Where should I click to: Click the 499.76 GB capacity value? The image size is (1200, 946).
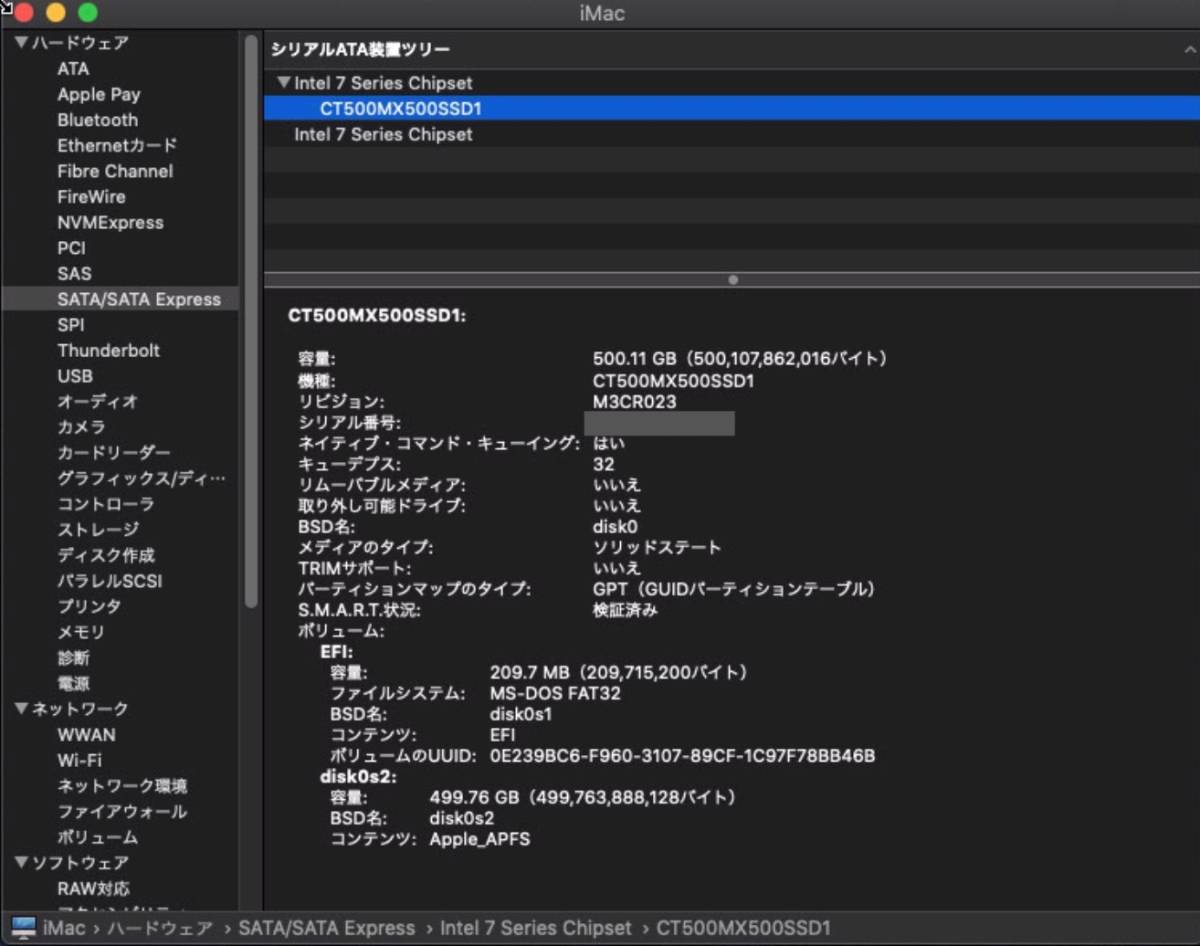pos(583,797)
